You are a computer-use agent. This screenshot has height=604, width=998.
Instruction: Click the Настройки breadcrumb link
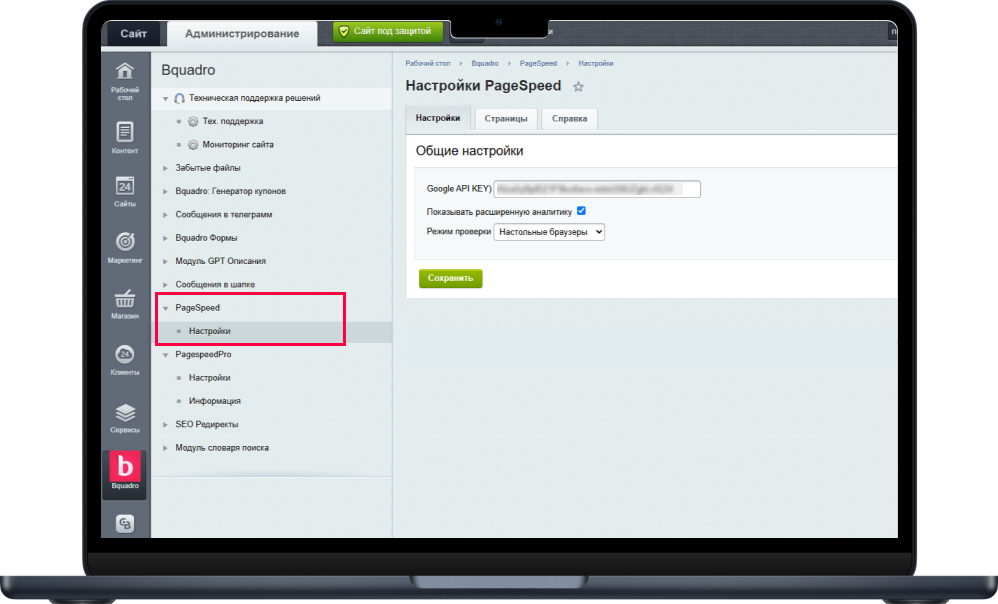pos(596,64)
